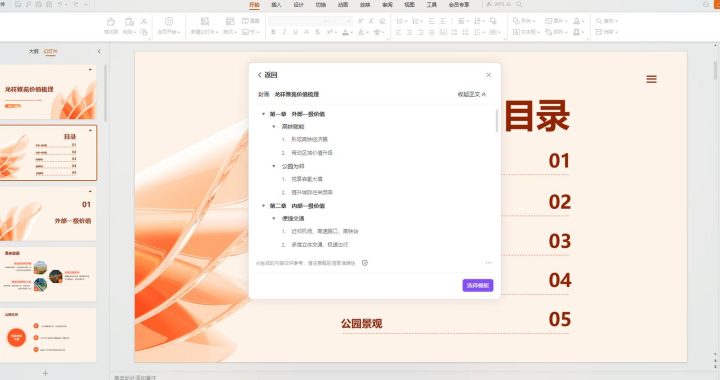This screenshot has width=720, height=380.
Task: Click the Find (查找) magnifier icon
Action: tap(599, 21)
